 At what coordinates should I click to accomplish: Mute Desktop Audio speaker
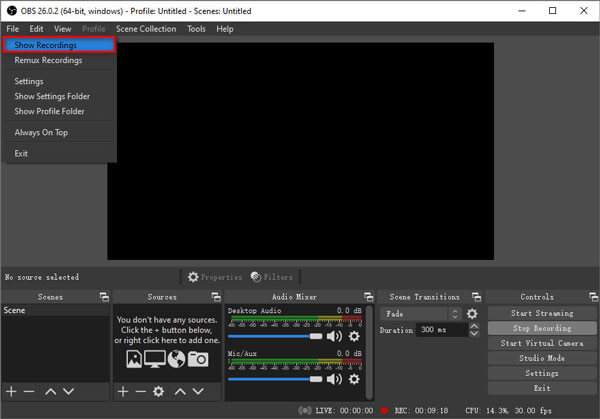pyautogui.click(x=334, y=336)
